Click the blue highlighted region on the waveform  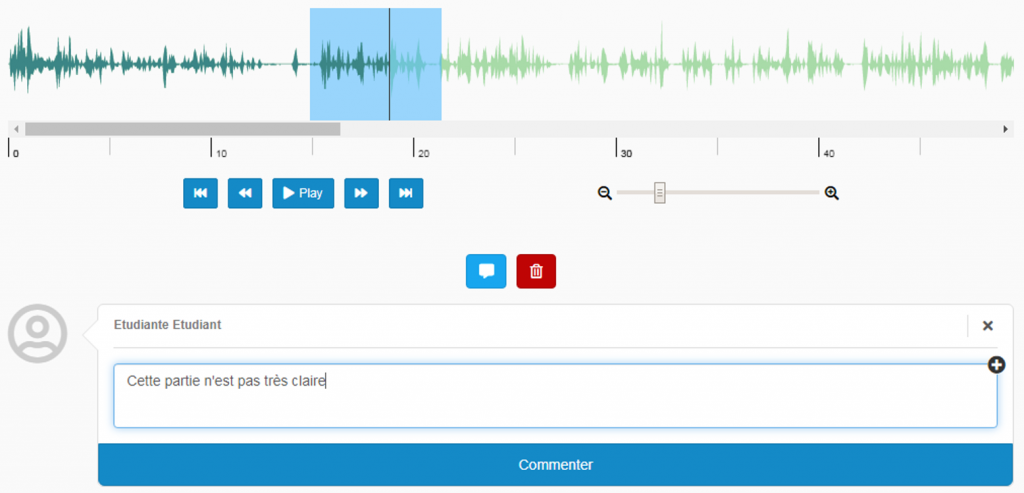click(376, 64)
